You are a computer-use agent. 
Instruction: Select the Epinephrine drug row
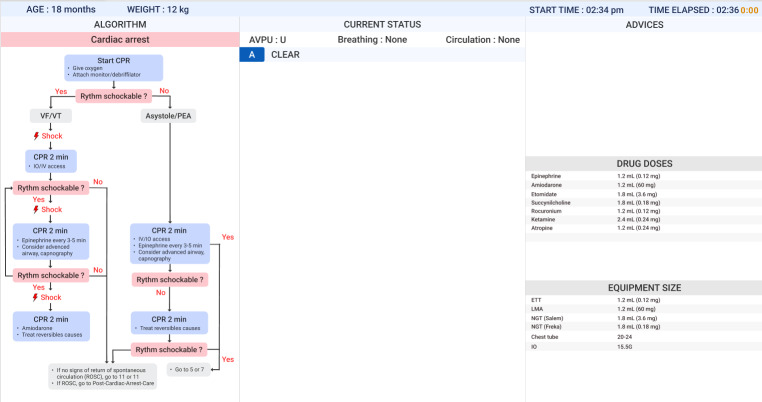[x=644, y=176]
